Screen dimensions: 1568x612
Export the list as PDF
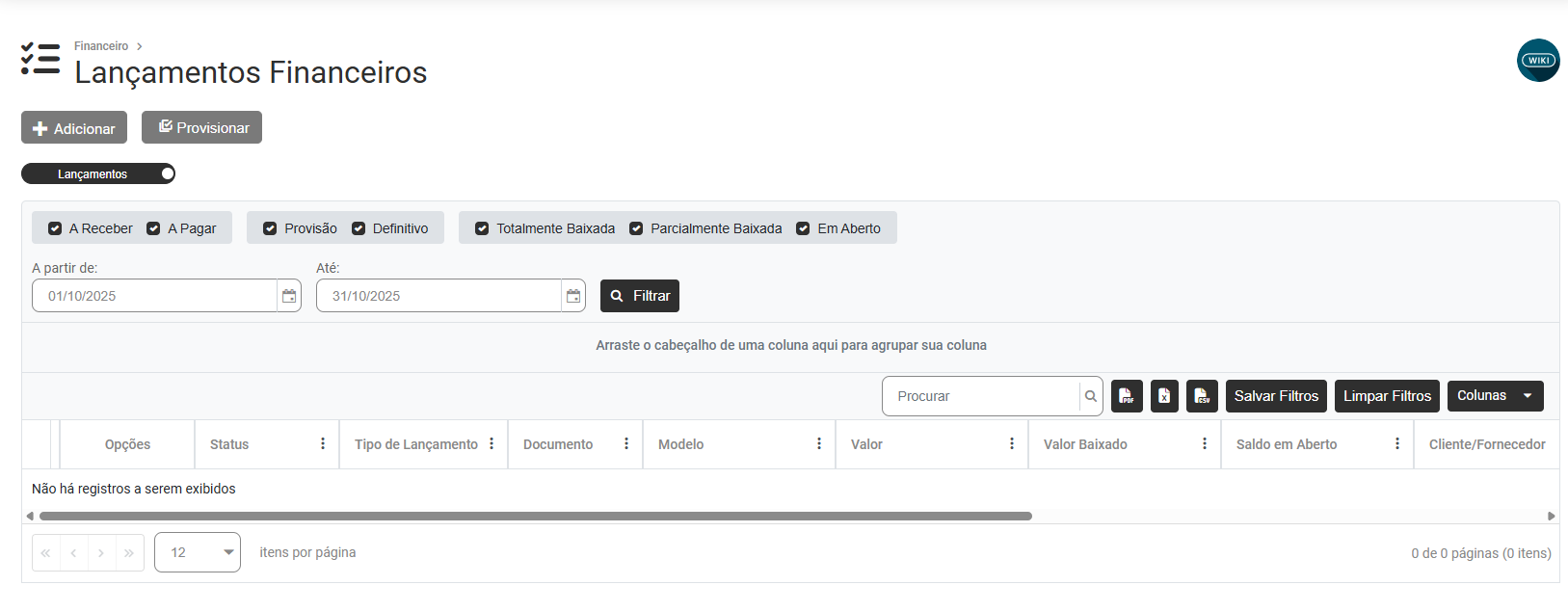(1127, 396)
